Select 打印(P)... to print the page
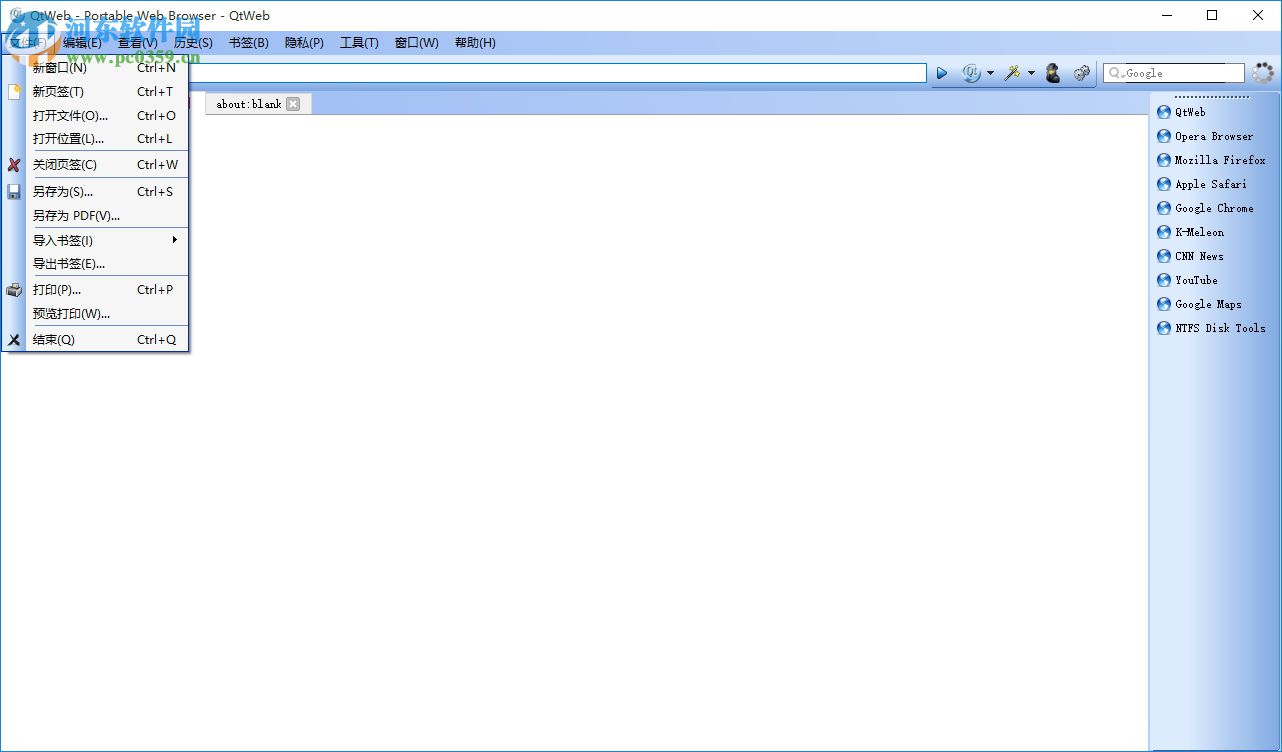Image resolution: width=1282 pixels, height=752 pixels. point(107,290)
